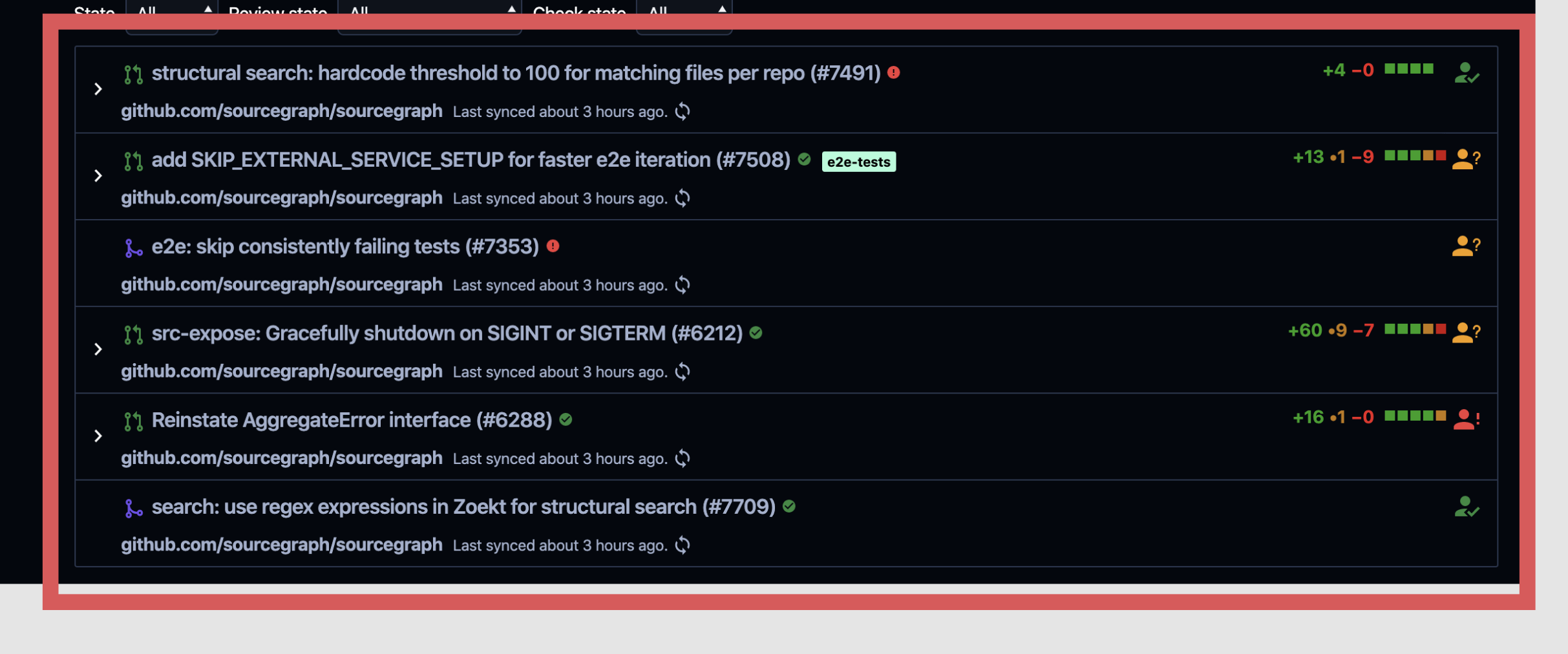Click 'Last synced about 3 hours ago' on #7353
The image size is (1568, 654).
[x=560, y=285]
